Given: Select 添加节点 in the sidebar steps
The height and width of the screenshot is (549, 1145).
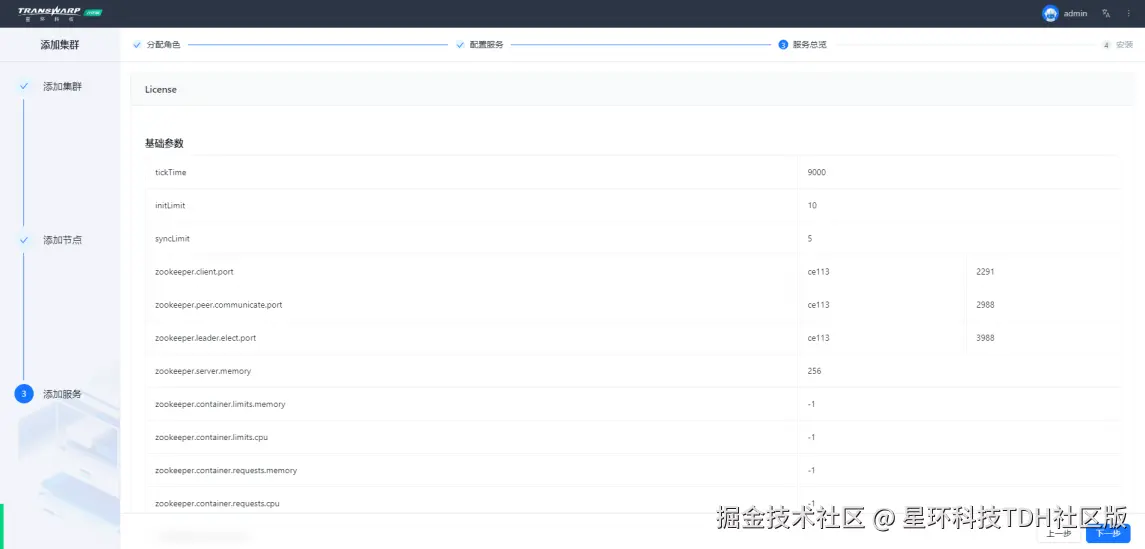Looking at the screenshot, I should pos(63,240).
